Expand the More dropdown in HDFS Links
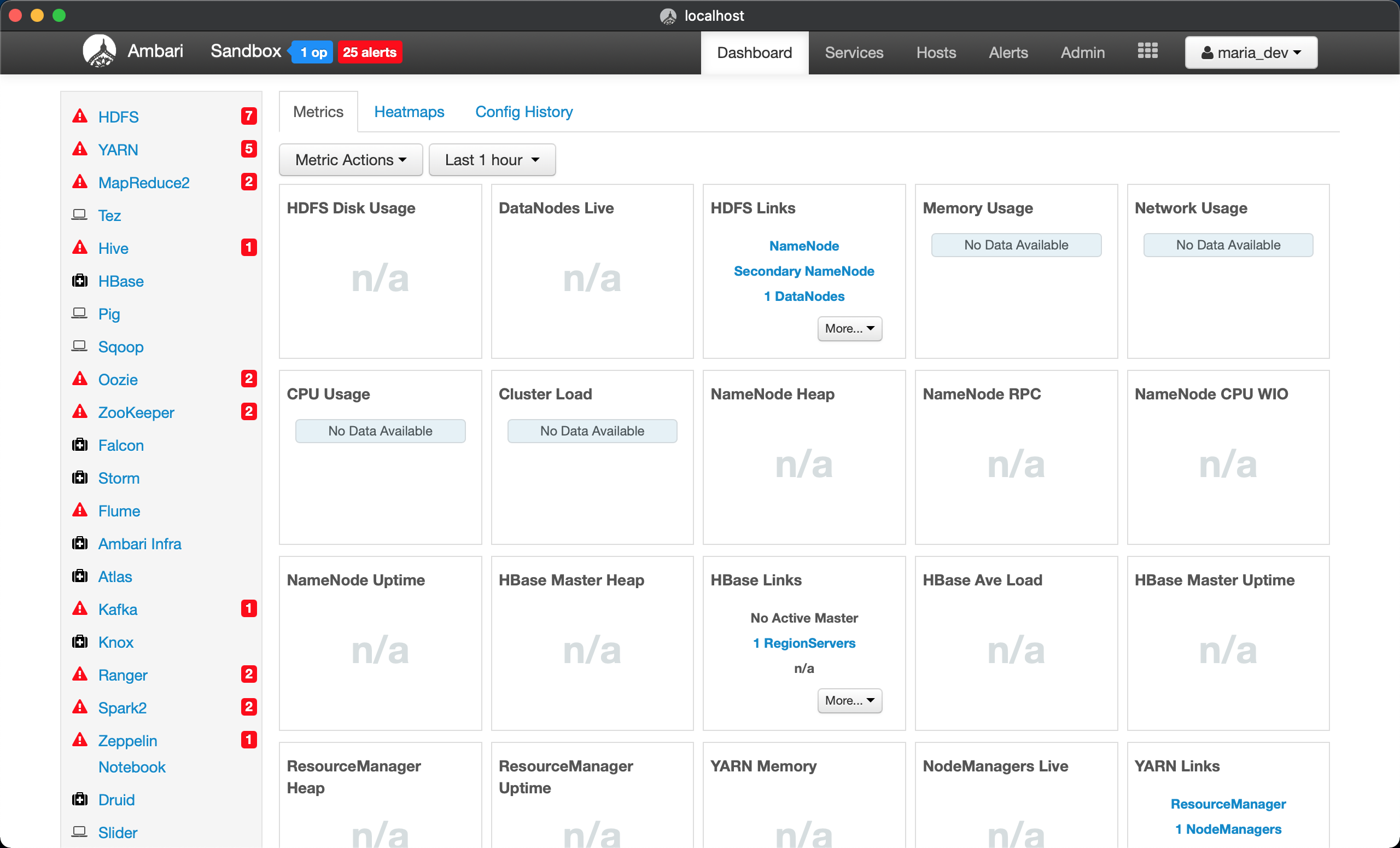1400x848 pixels. point(849,328)
